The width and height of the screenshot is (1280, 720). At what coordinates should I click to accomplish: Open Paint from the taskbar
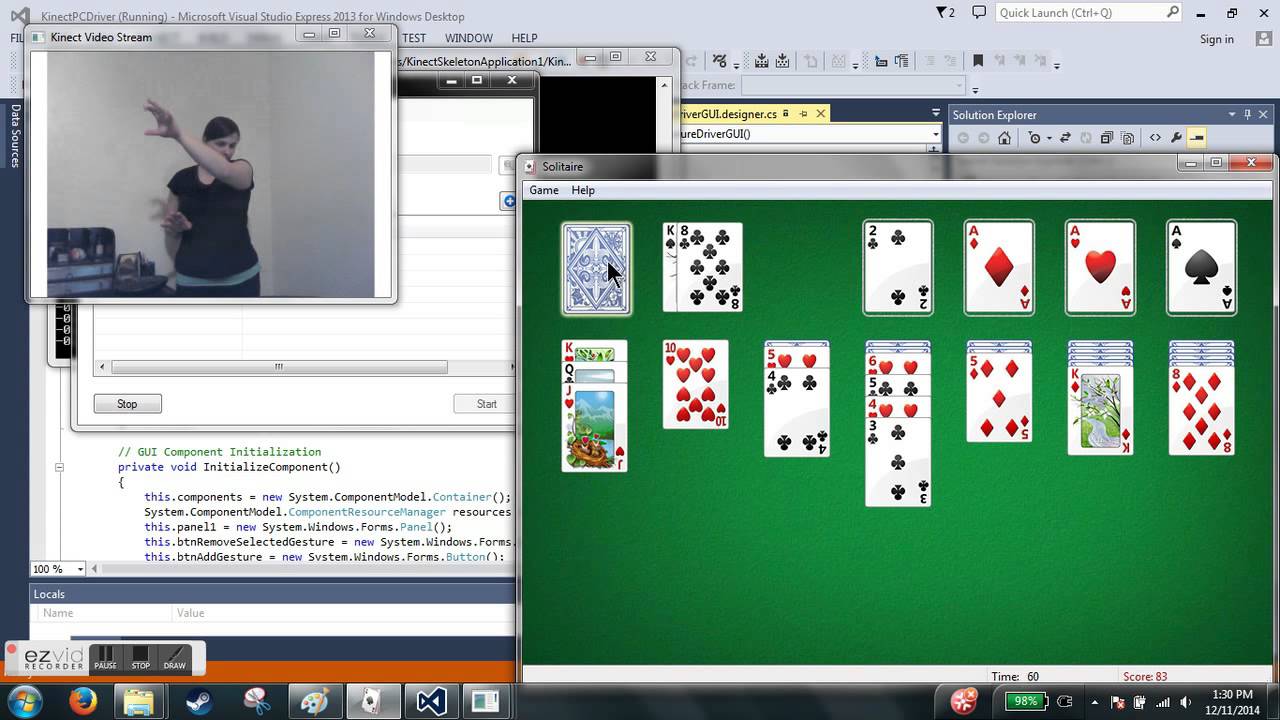tap(315, 701)
